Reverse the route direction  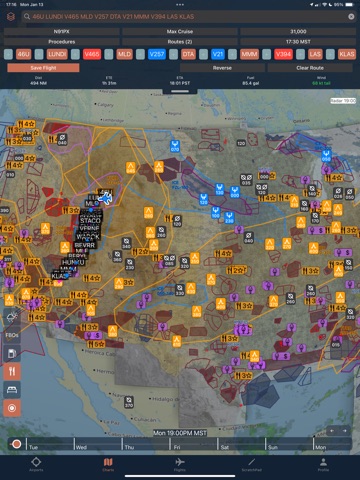[222, 68]
